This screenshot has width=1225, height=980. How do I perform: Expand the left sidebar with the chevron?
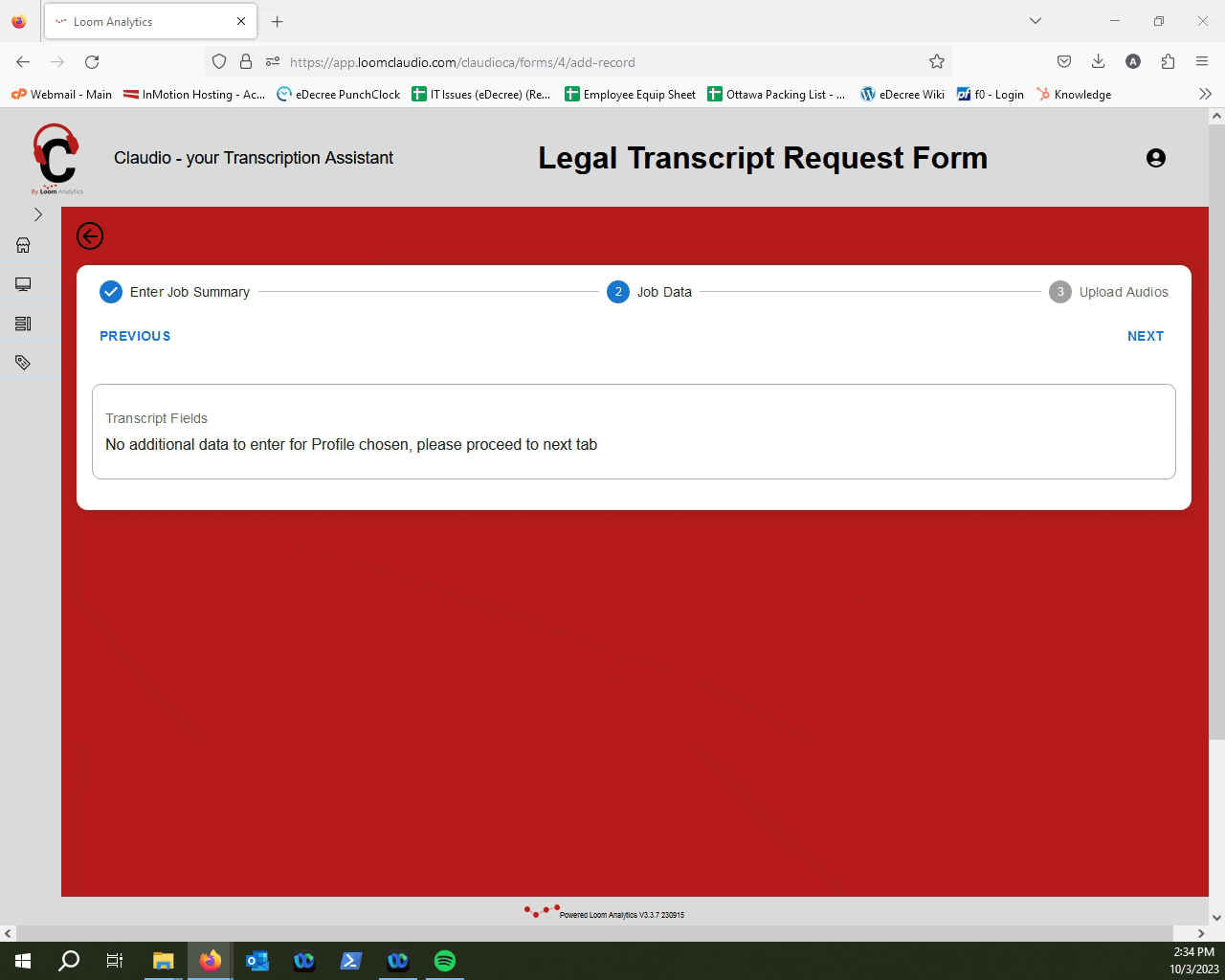click(38, 214)
